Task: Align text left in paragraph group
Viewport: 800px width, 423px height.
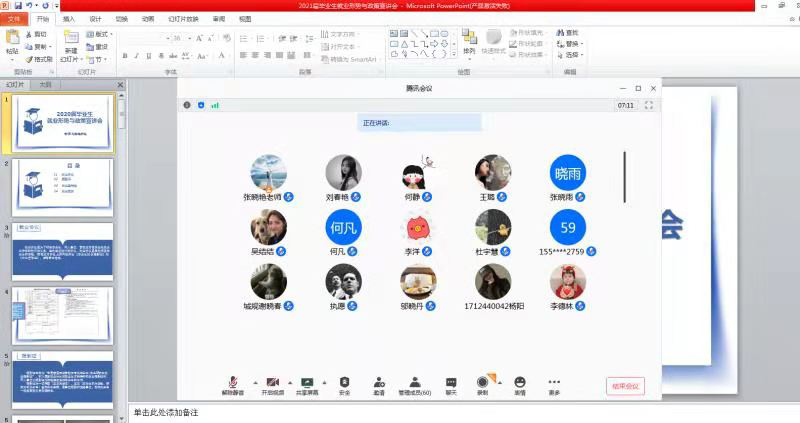Action: click(x=243, y=55)
